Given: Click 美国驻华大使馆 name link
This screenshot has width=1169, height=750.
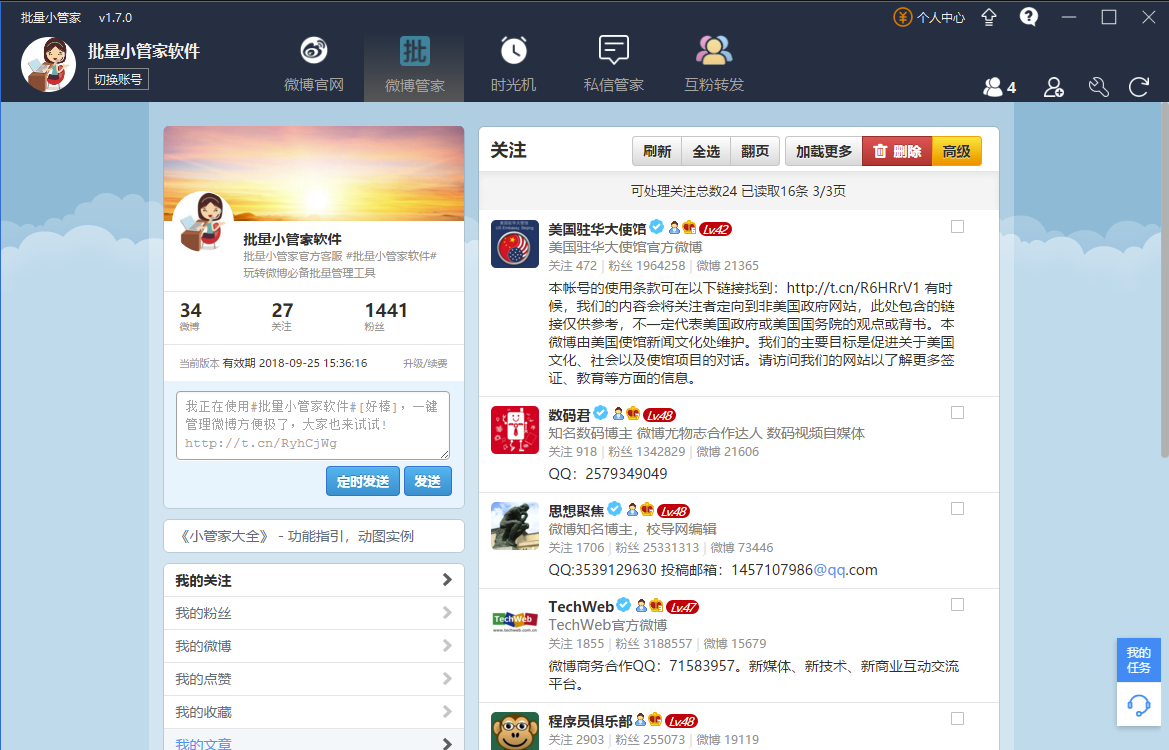Looking at the screenshot, I should click(597, 229).
